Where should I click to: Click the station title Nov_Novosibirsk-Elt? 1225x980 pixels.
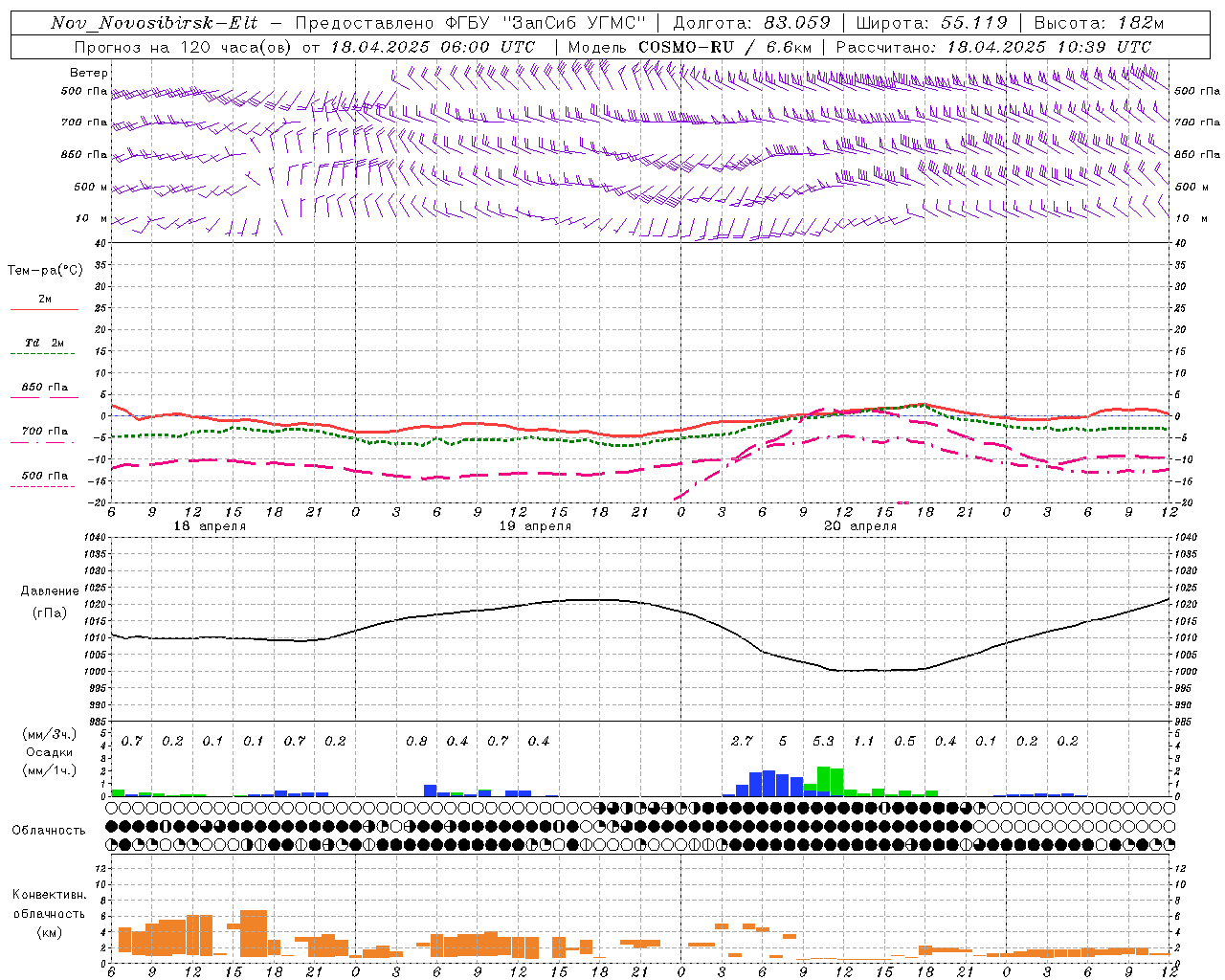[x=154, y=23]
